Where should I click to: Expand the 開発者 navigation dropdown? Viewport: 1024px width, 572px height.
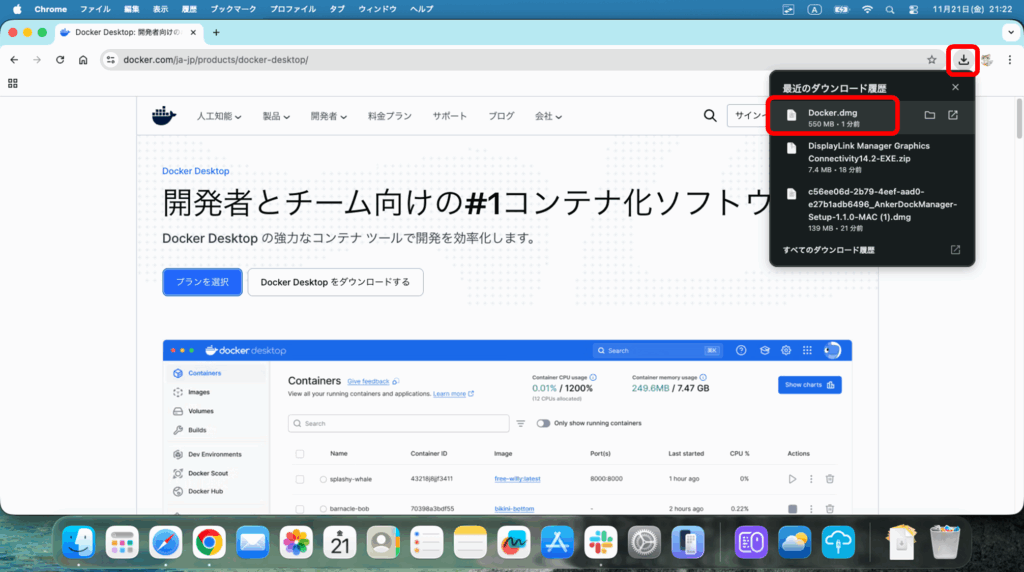(328, 116)
